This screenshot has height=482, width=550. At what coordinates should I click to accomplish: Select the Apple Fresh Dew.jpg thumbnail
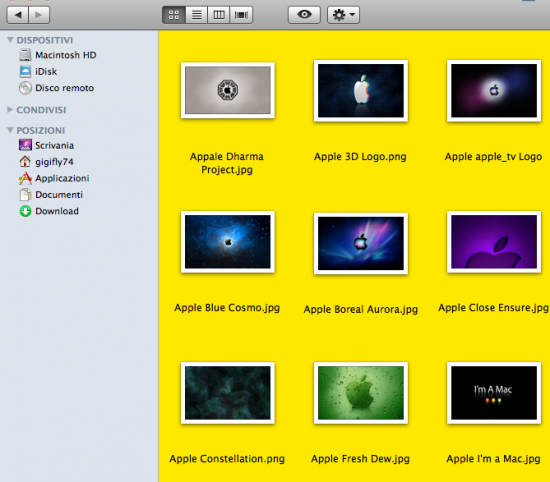[x=361, y=393]
